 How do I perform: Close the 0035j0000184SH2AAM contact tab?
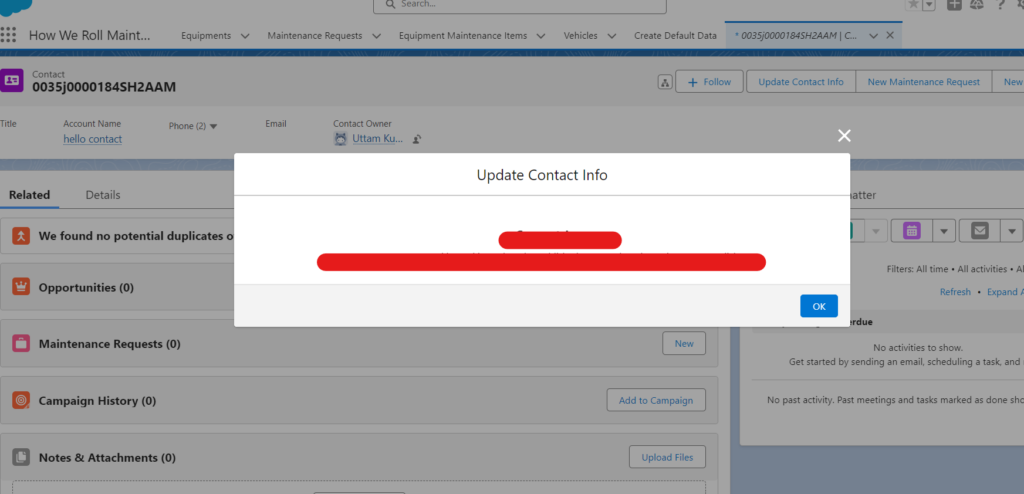[x=889, y=35]
